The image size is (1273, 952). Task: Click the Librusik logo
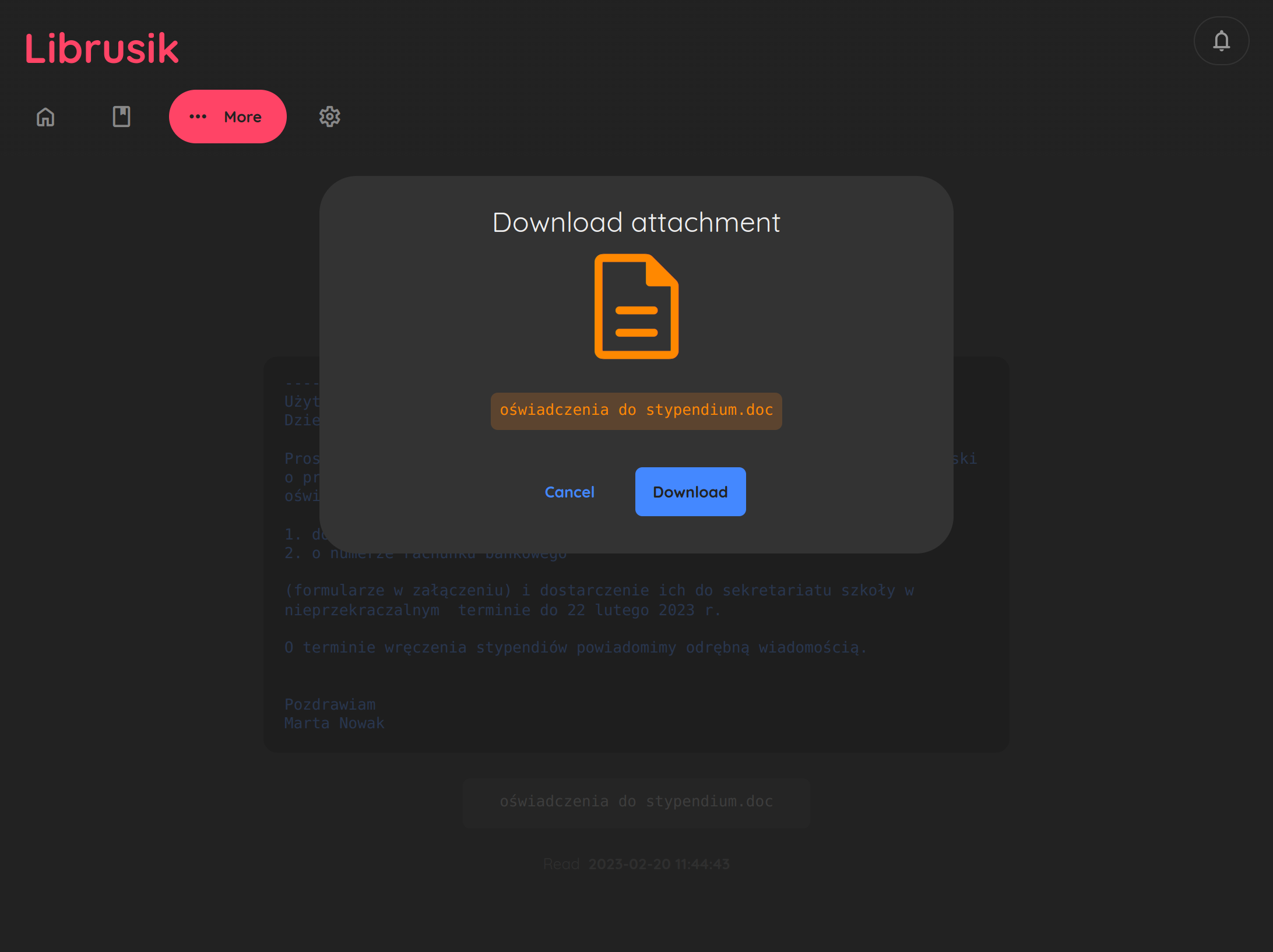pos(101,48)
